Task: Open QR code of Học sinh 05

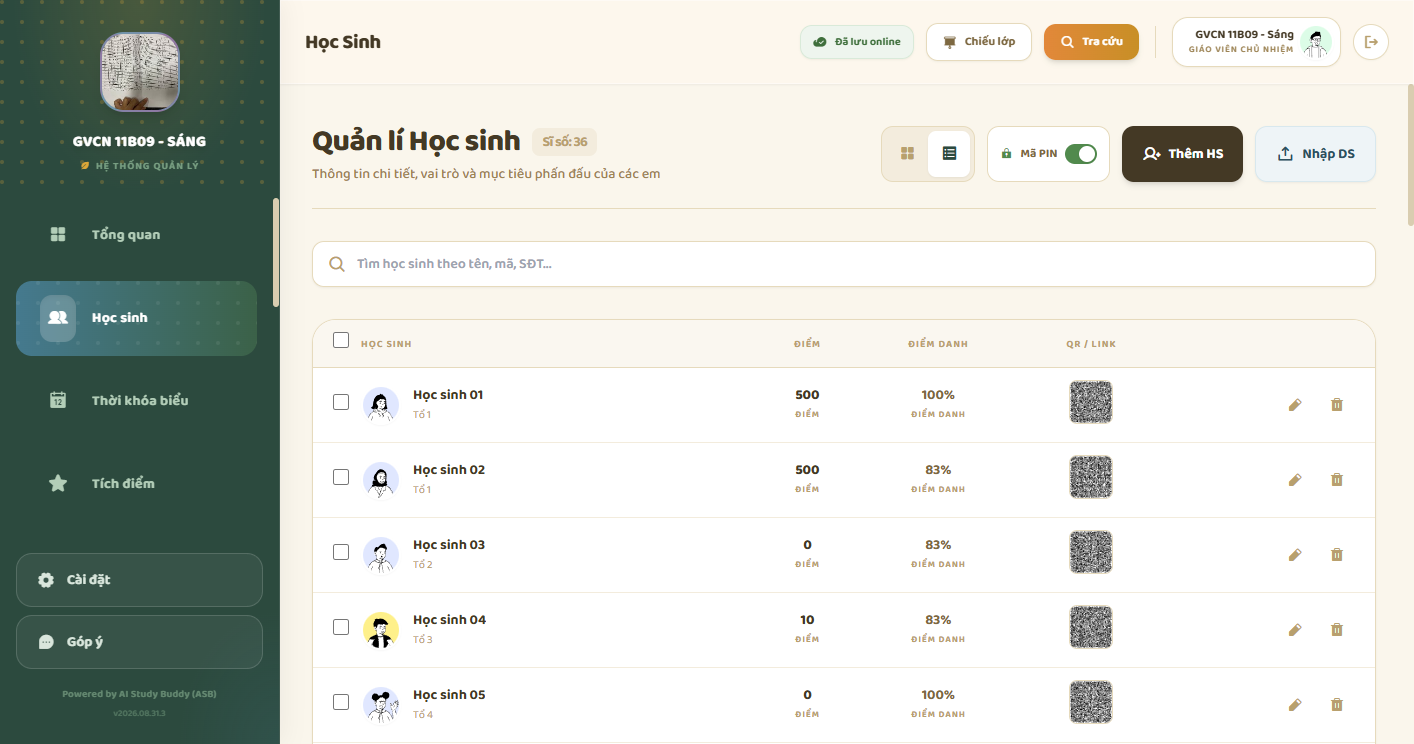Action: click(1091, 702)
